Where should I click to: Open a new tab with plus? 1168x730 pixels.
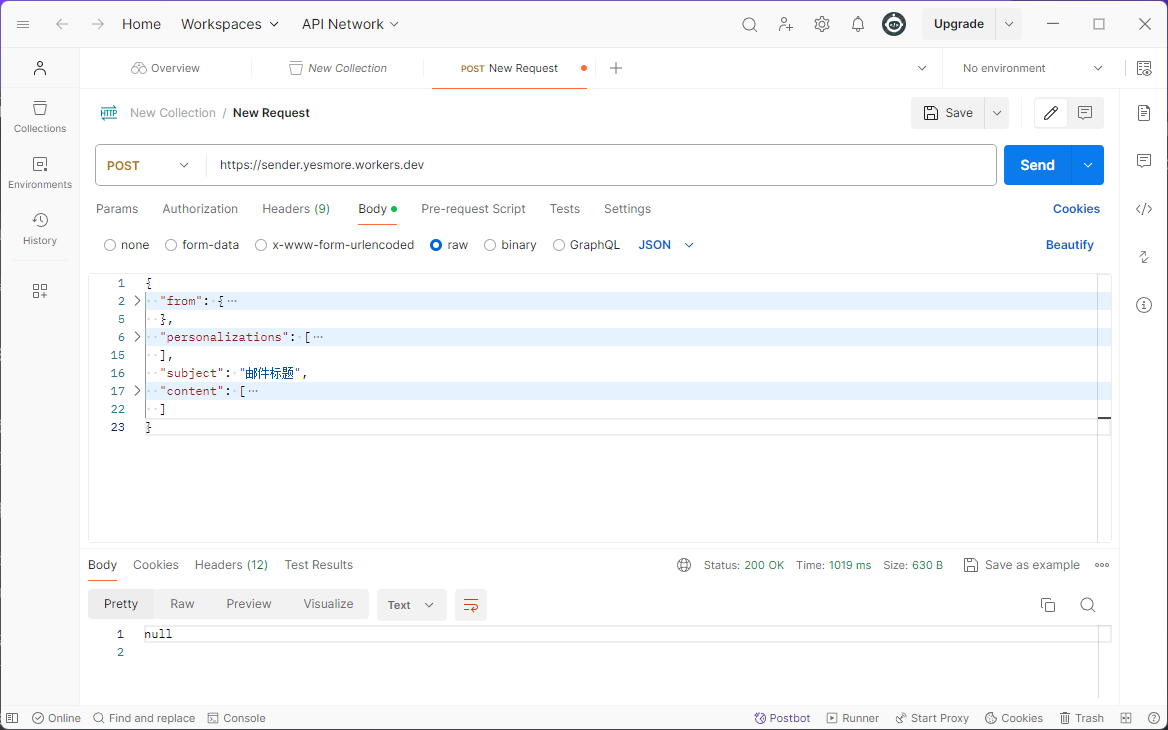tap(616, 69)
